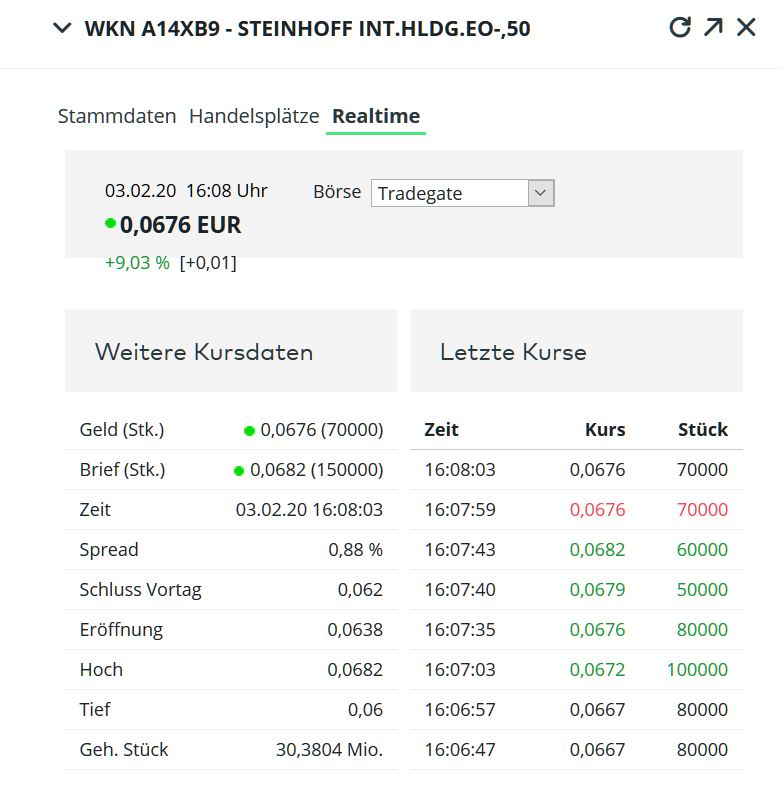Open widget in new window arrow icon
This screenshot has height=786, width=782.
(713, 28)
